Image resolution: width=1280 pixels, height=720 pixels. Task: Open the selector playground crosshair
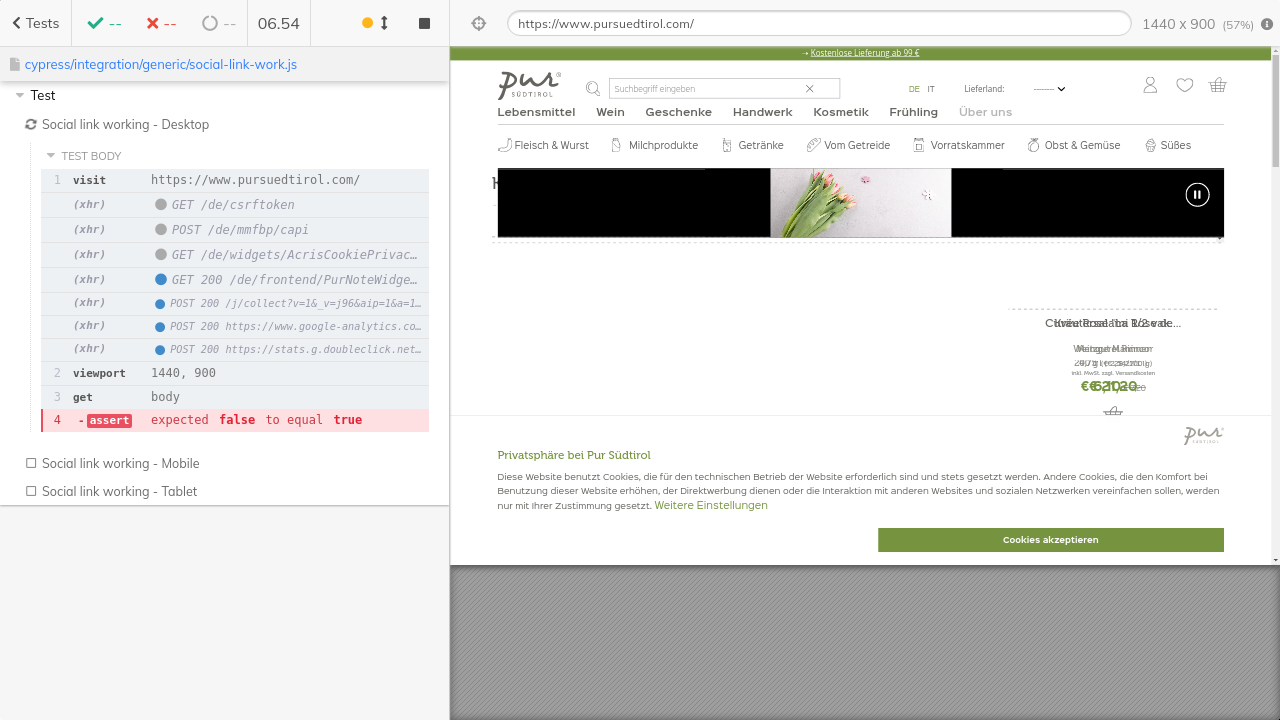[x=478, y=23]
